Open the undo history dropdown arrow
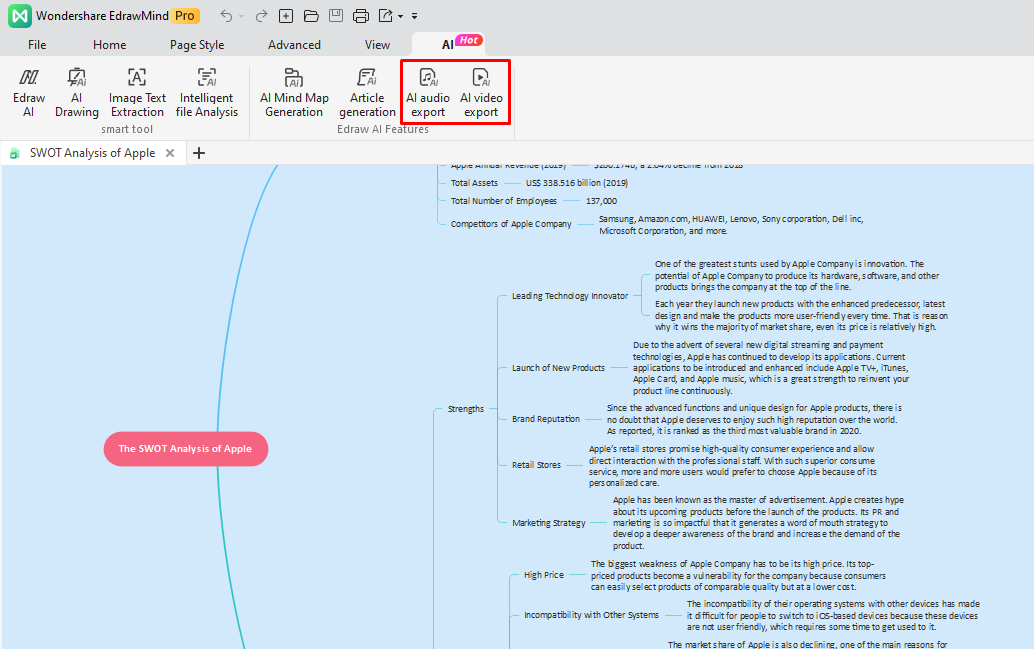 (x=241, y=16)
